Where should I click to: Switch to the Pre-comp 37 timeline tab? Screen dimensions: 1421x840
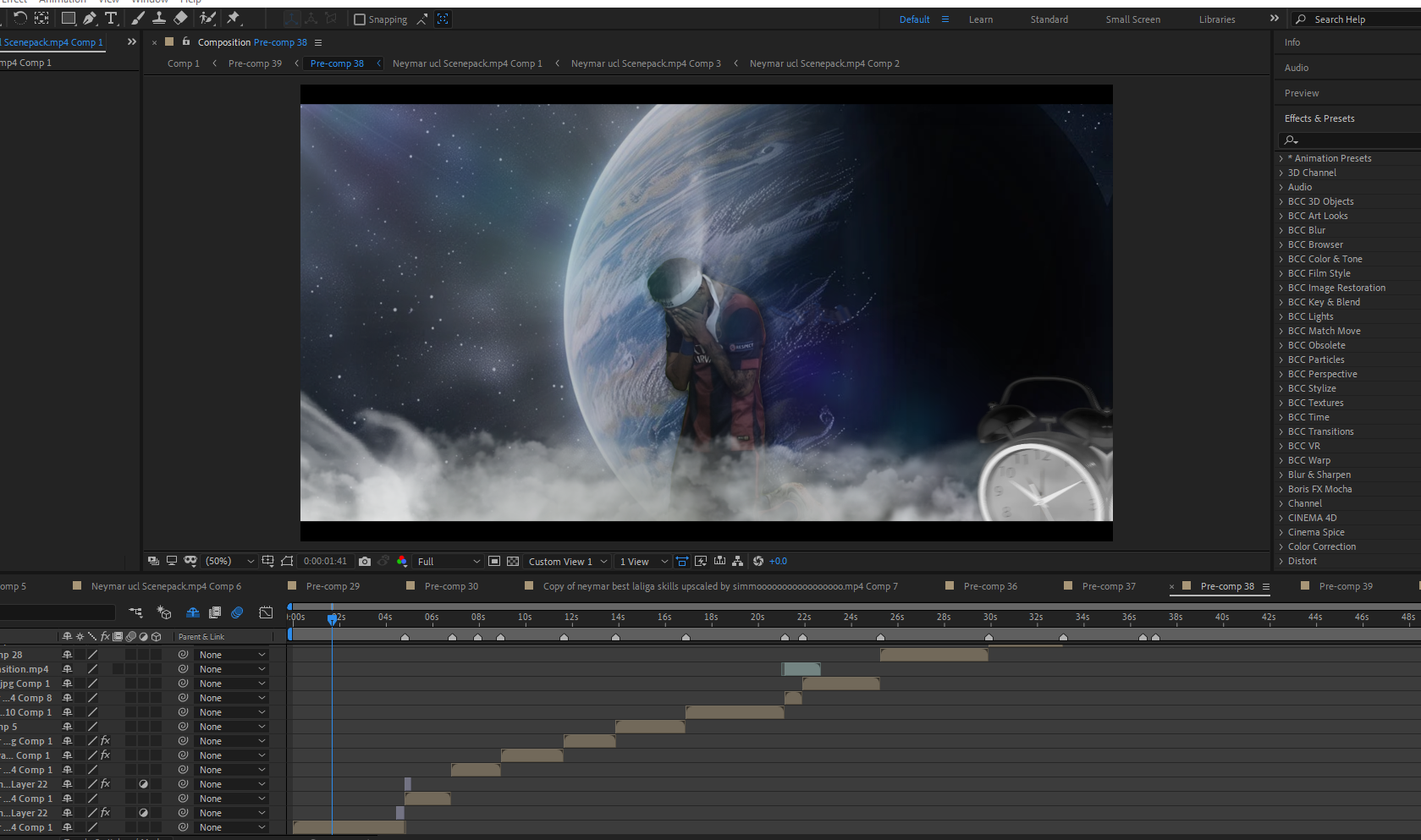click(x=1109, y=586)
